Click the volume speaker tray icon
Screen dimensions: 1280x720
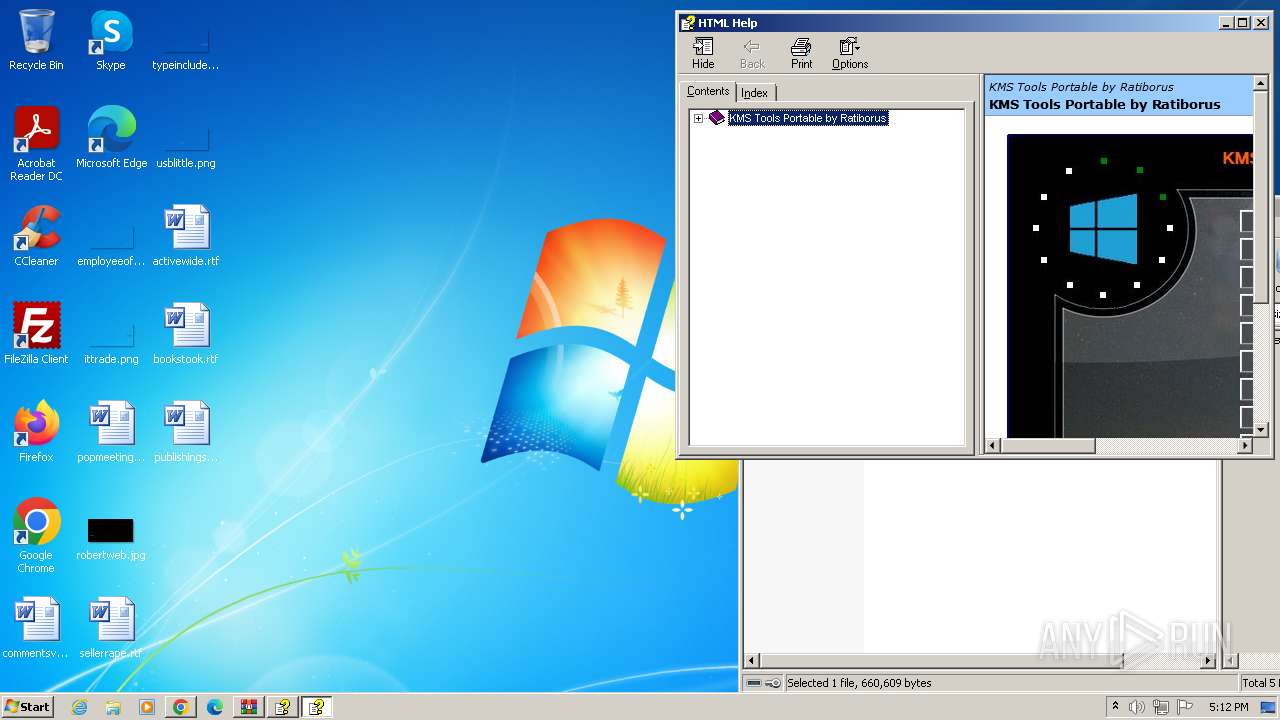(1137, 707)
